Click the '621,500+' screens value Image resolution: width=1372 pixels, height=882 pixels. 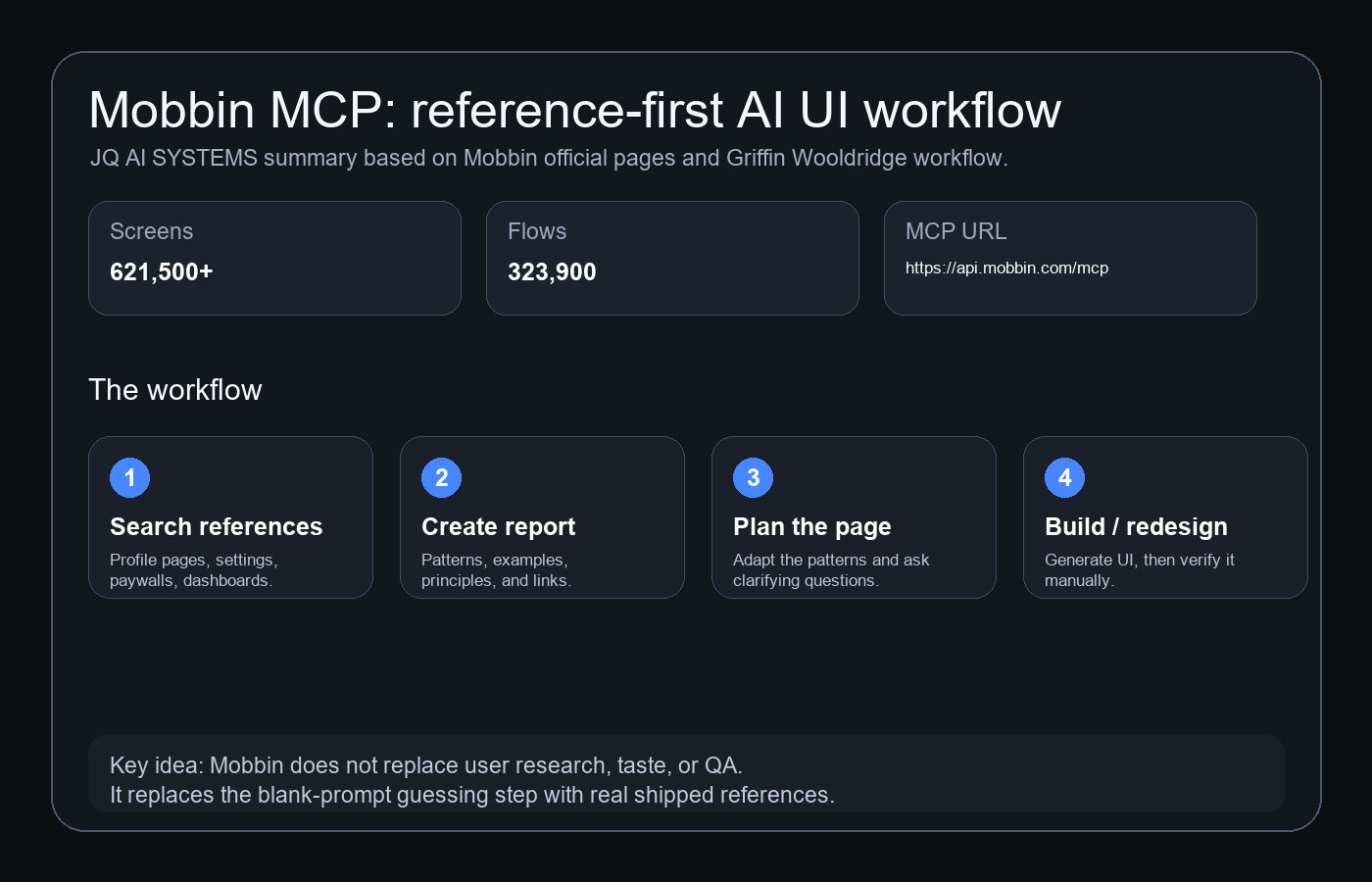click(x=161, y=272)
